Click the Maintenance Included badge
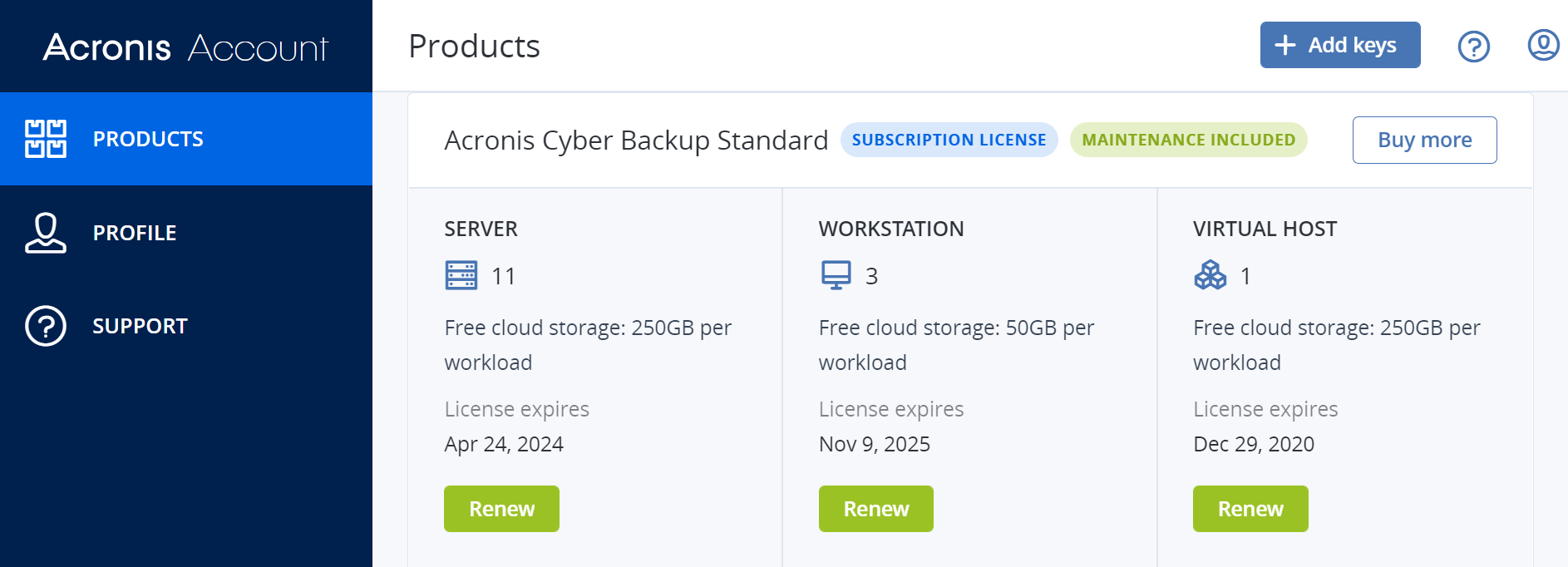 pos(1188,140)
